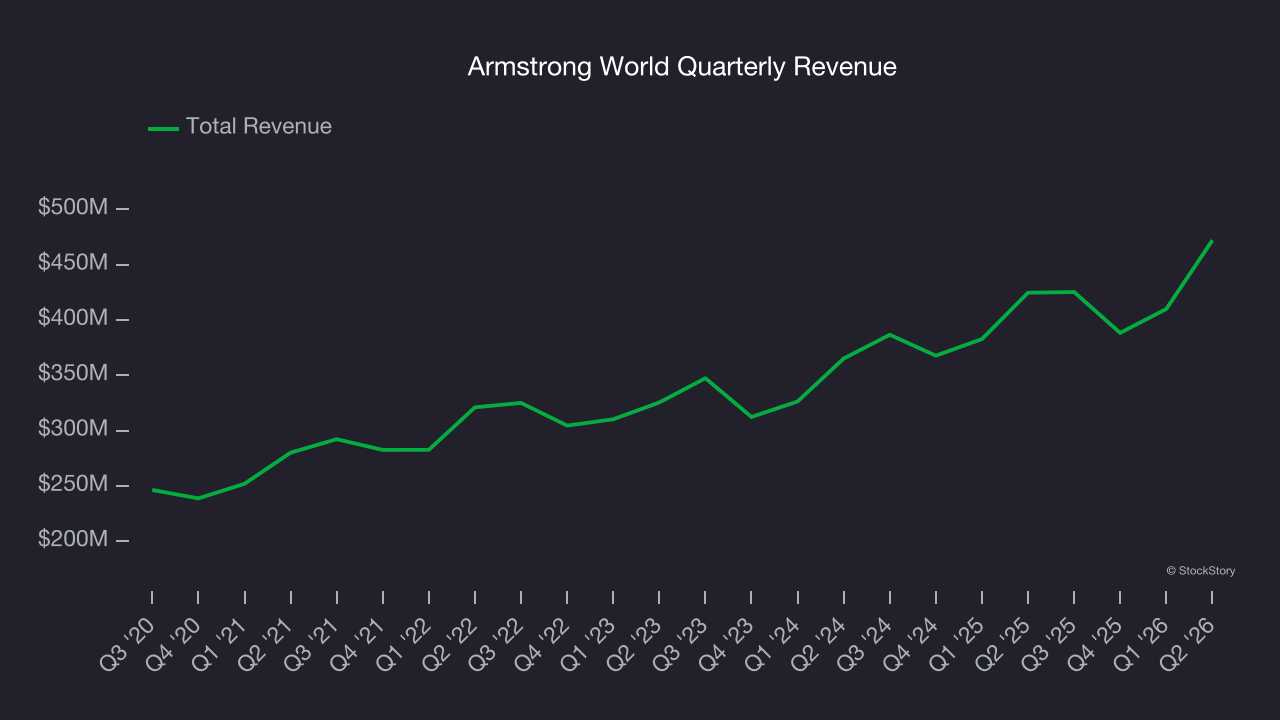The image size is (1280, 720).
Task: Select the Q4 '23 x-axis label
Action: pyautogui.click(x=726, y=644)
